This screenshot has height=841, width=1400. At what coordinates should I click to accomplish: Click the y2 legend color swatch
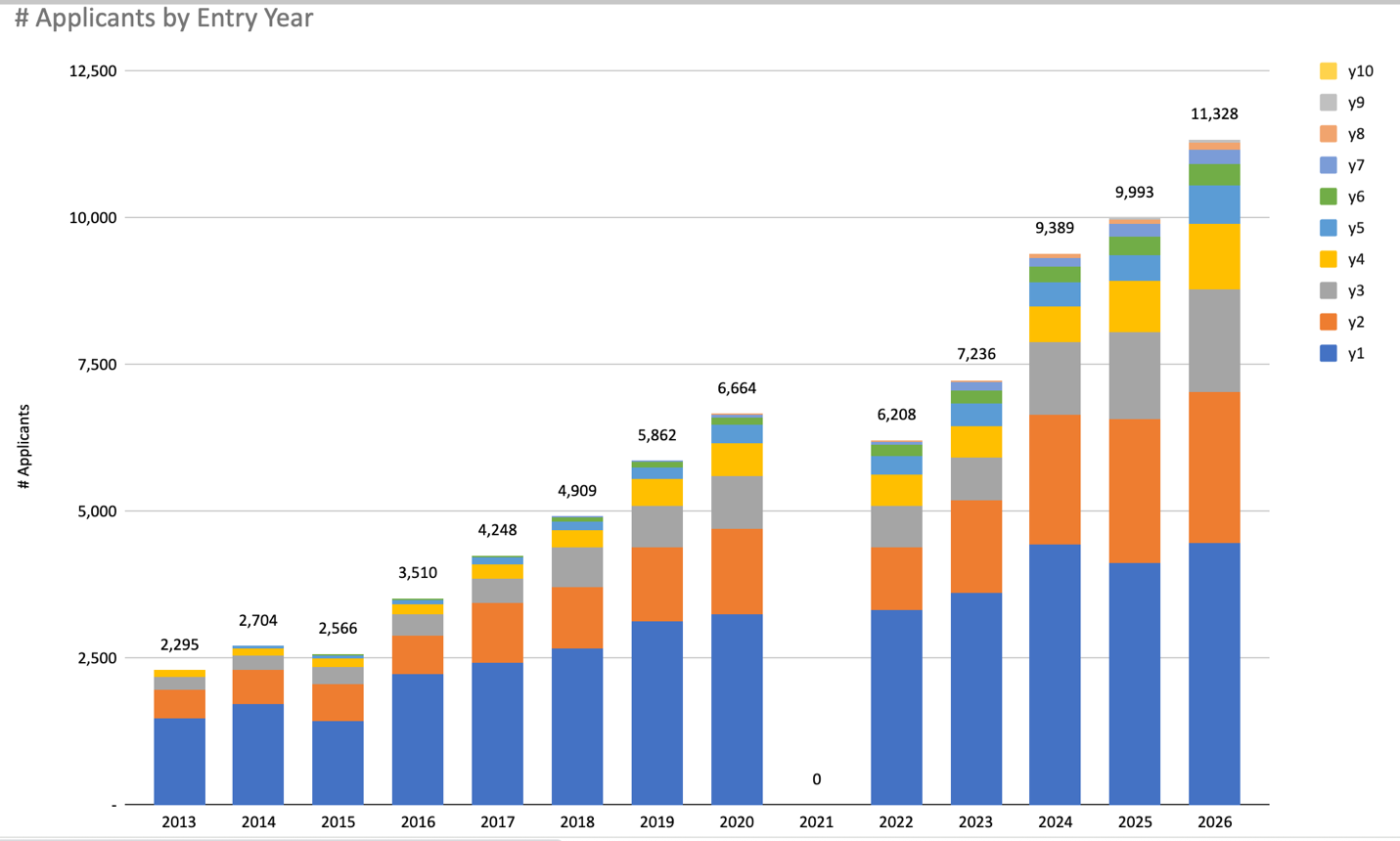pos(1328,322)
